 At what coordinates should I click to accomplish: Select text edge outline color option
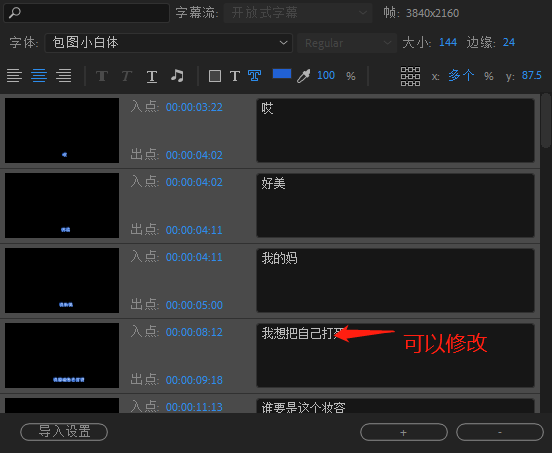[x=255, y=76]
